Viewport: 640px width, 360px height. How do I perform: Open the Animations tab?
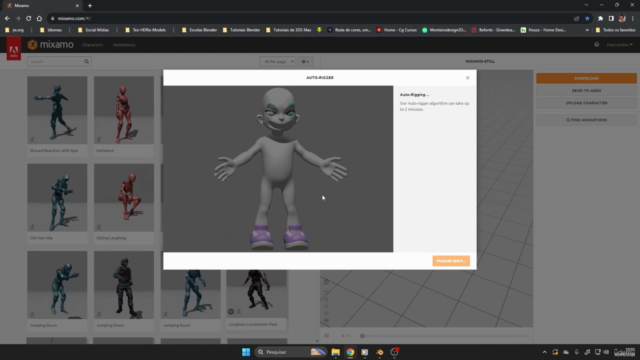(x=124, y=45)
